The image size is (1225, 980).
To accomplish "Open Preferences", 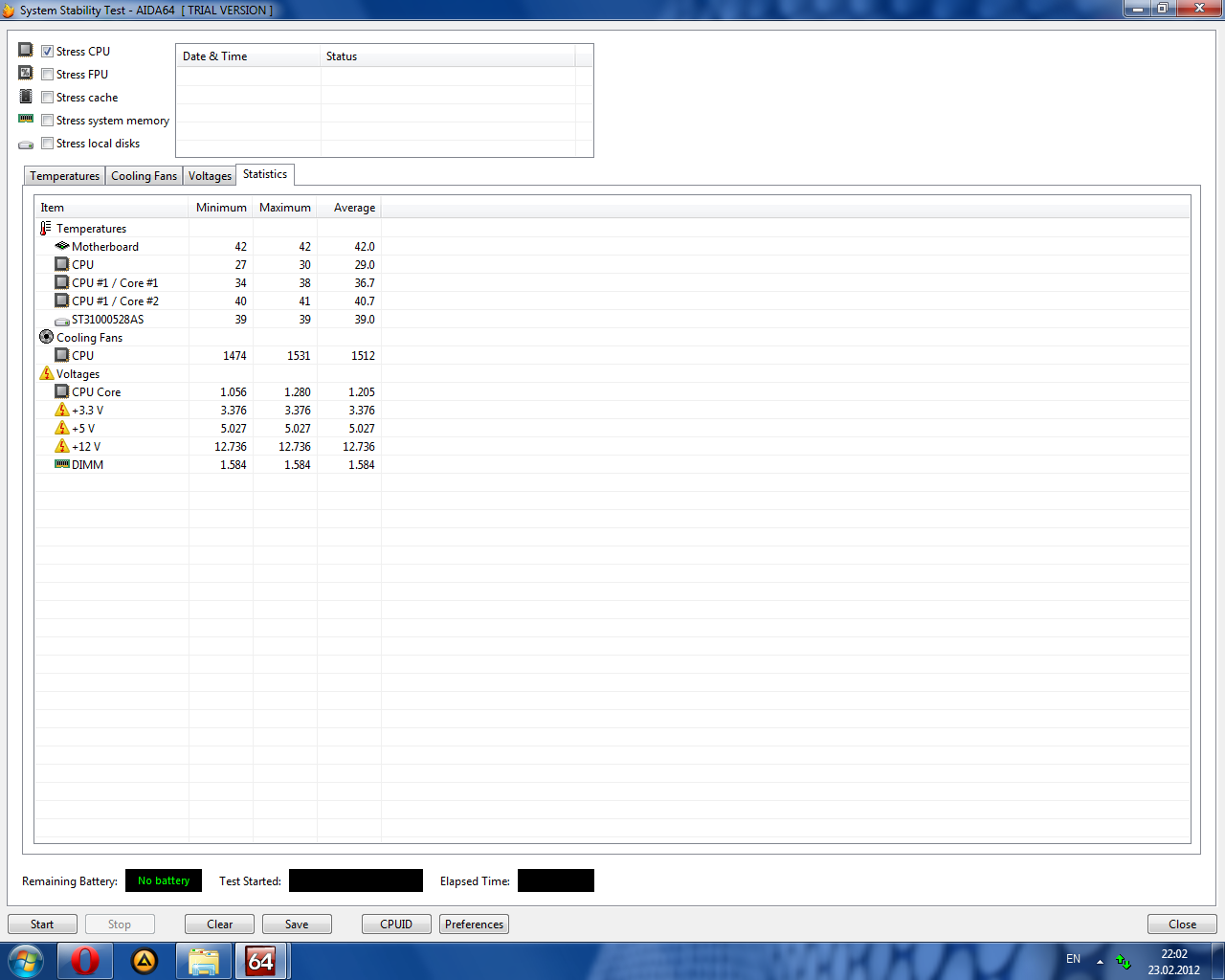I will (474, 924).
